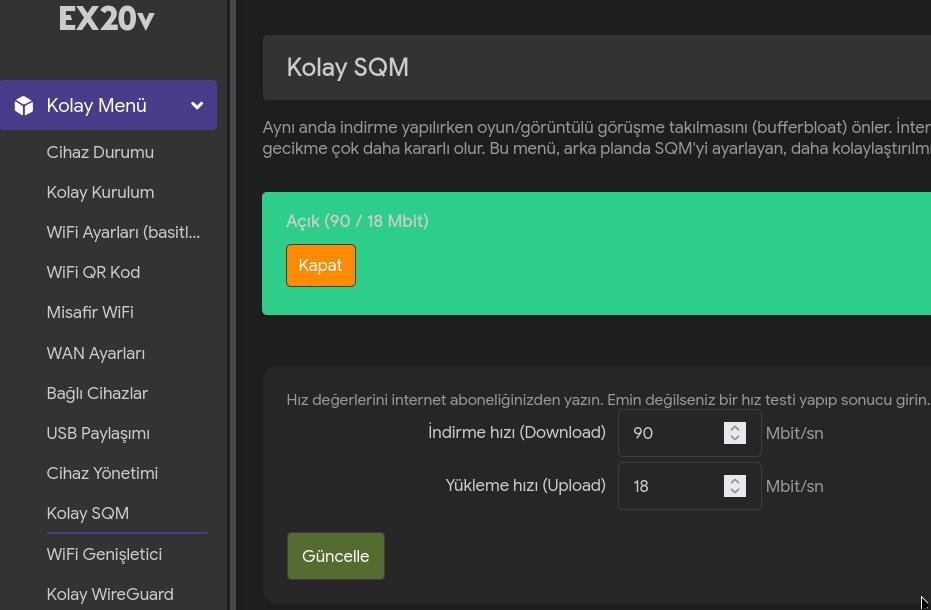Image resolution: width=931 pixels, height=610 pixels.
Task: Go to Cihaz Yönetimi
Action: tap(102, 473)
